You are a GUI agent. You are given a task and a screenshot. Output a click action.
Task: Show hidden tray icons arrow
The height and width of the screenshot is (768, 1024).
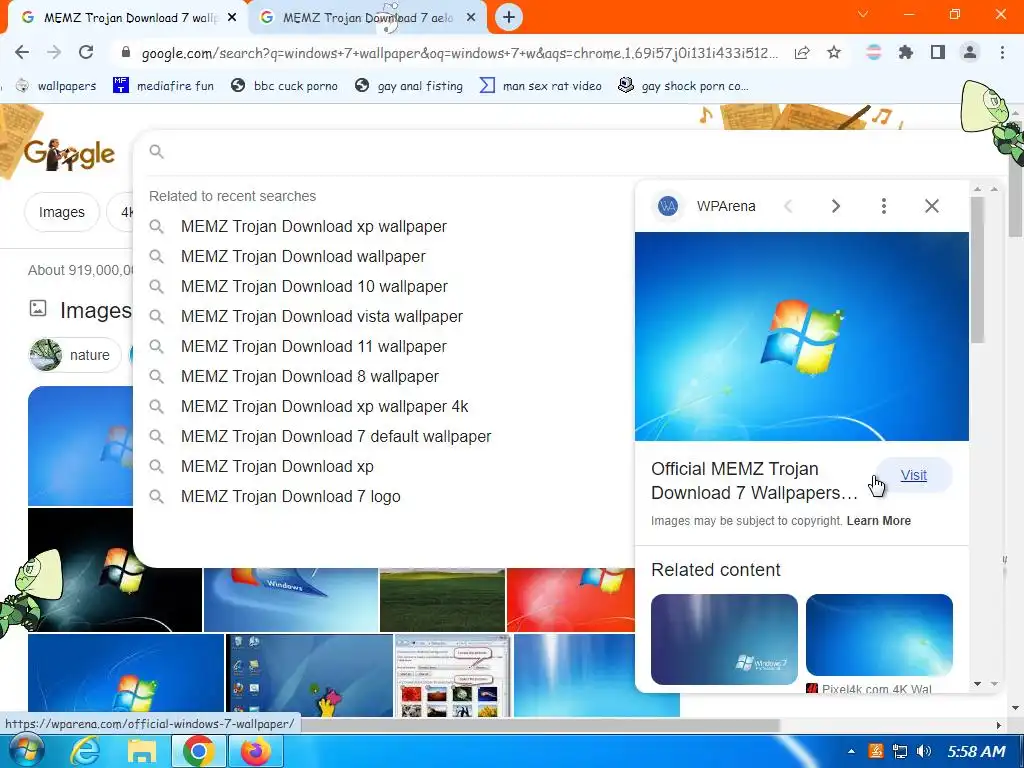coord(851,752)
